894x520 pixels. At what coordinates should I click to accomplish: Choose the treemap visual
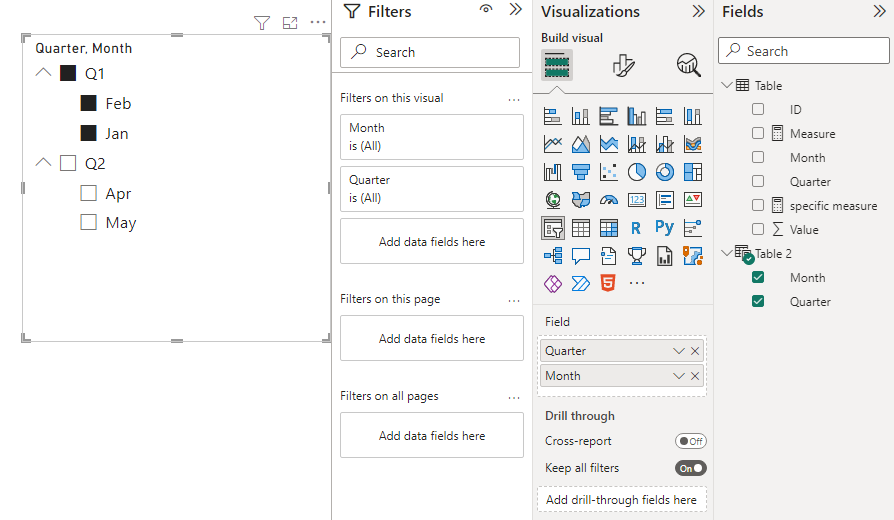pyautogui.click(x=693, y=172)
